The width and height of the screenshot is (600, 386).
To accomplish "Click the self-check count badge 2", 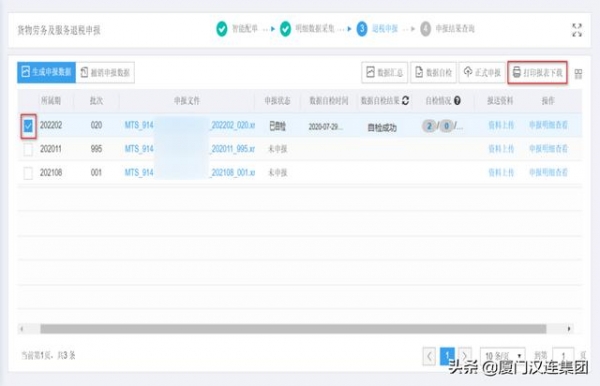I will click(429, 126).
